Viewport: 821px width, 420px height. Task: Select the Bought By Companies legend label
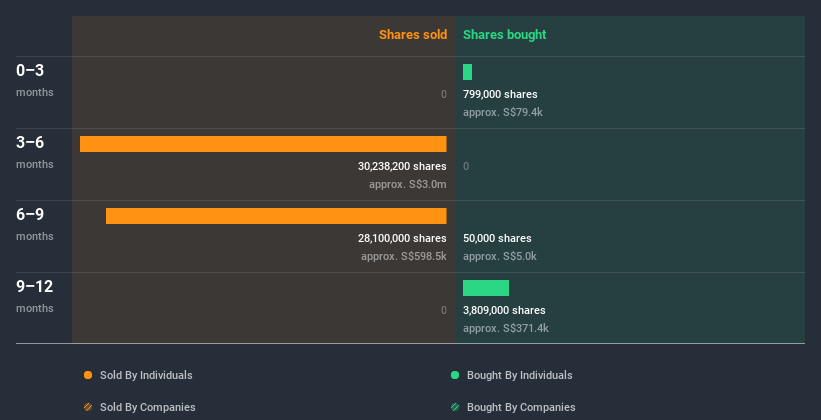[521, 407]
